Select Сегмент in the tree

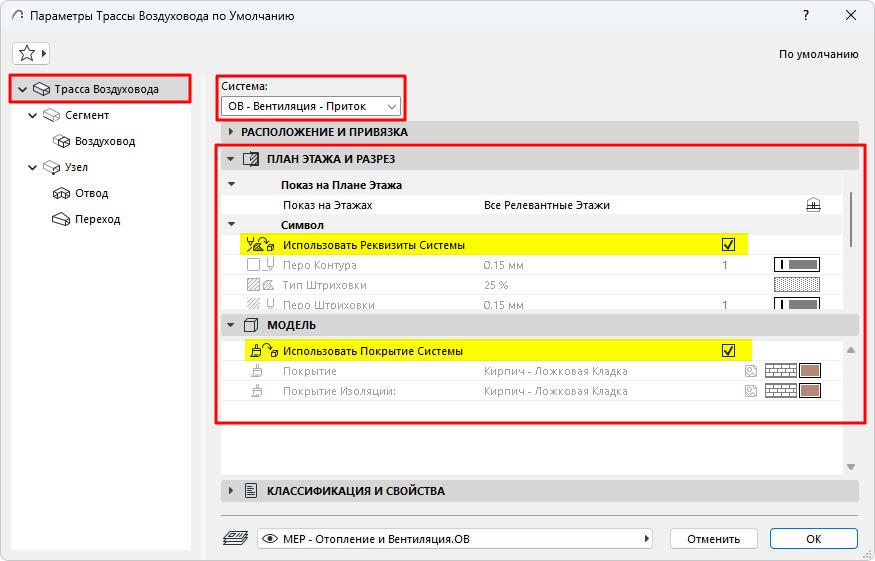coord(86,115)
